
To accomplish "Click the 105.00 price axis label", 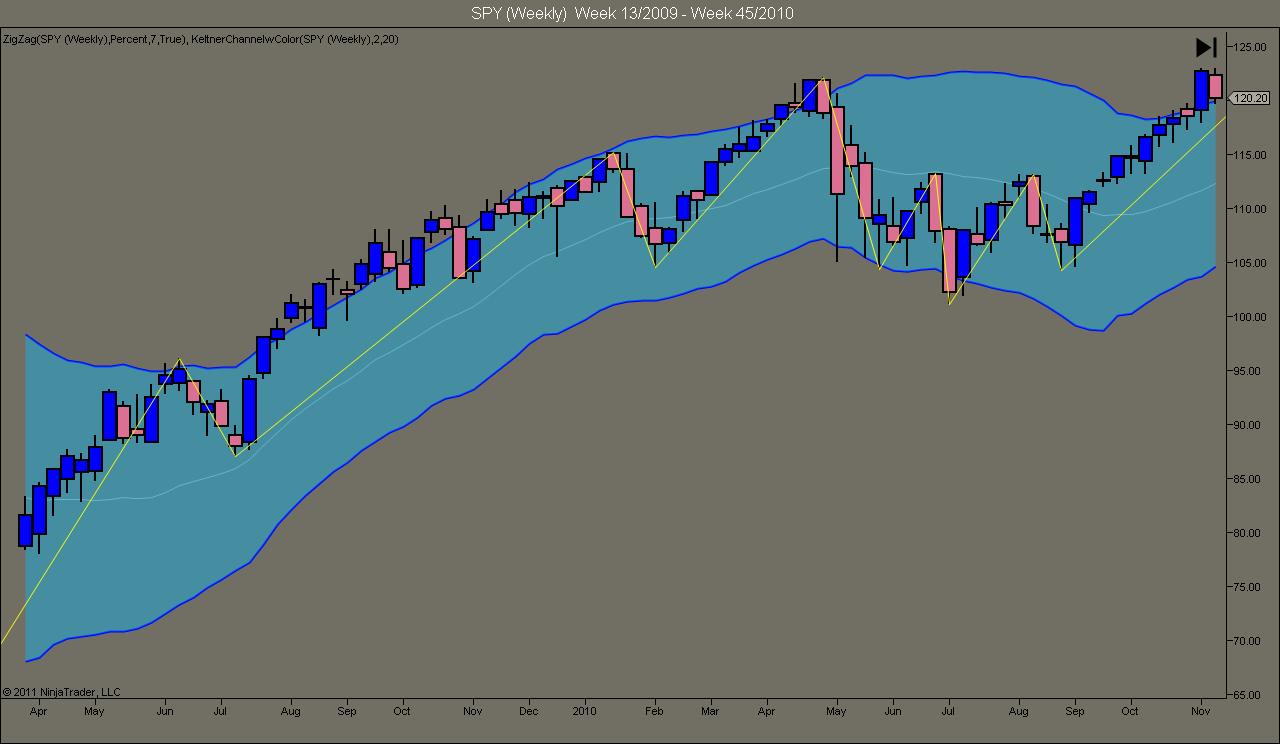I will (1251, 263).
